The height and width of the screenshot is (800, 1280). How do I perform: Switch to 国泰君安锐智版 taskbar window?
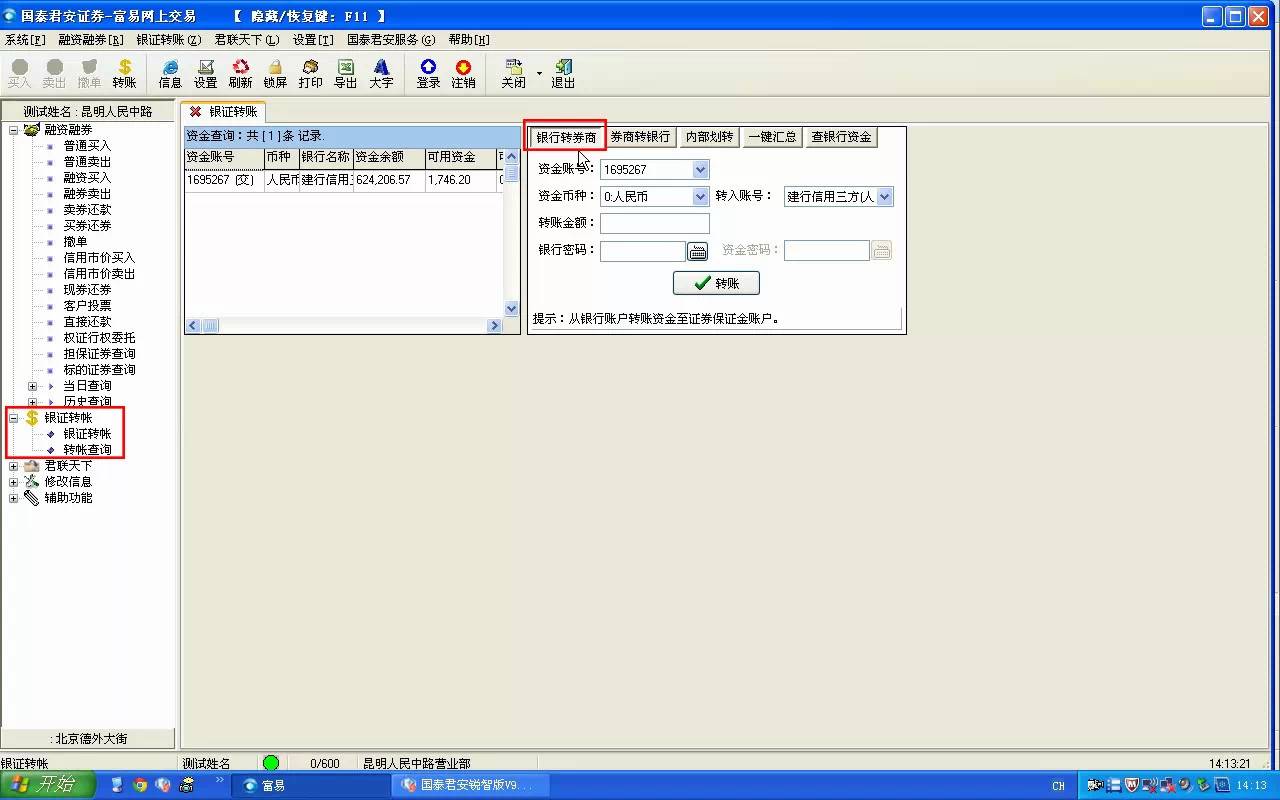pos(469,785)
